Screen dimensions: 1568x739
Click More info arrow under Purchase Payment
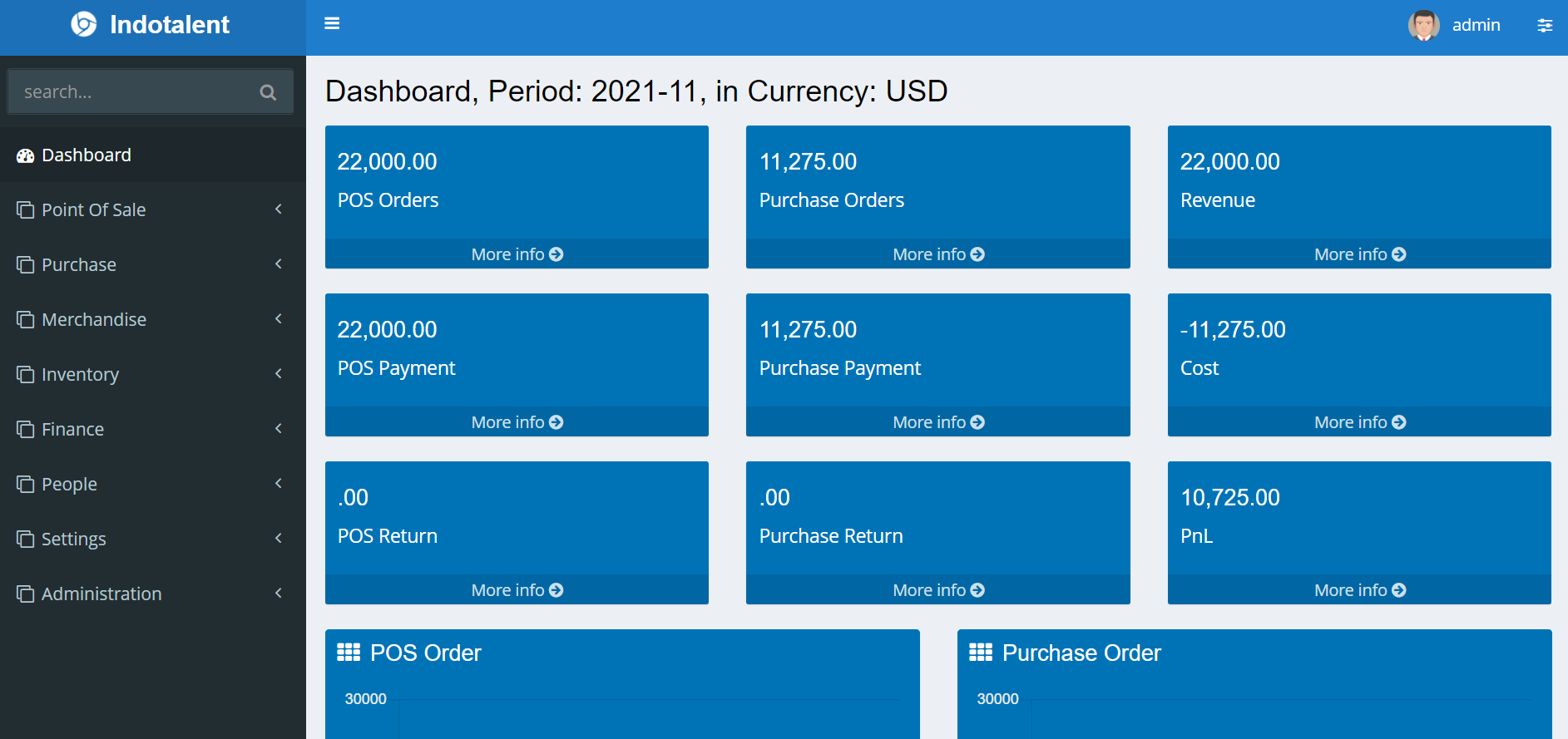coord(977,422)
